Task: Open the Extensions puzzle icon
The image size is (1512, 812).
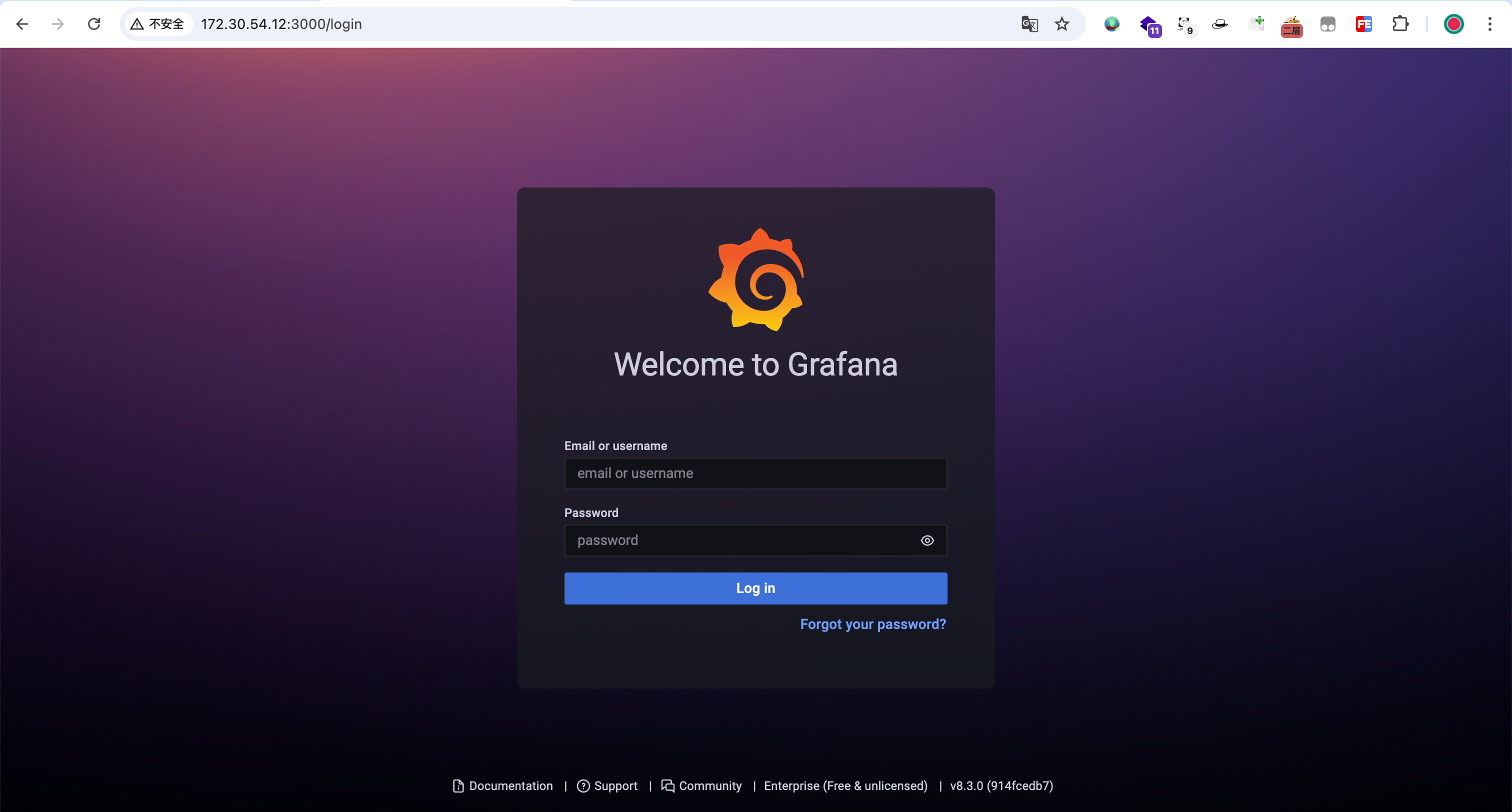Action: [1400, 24]
